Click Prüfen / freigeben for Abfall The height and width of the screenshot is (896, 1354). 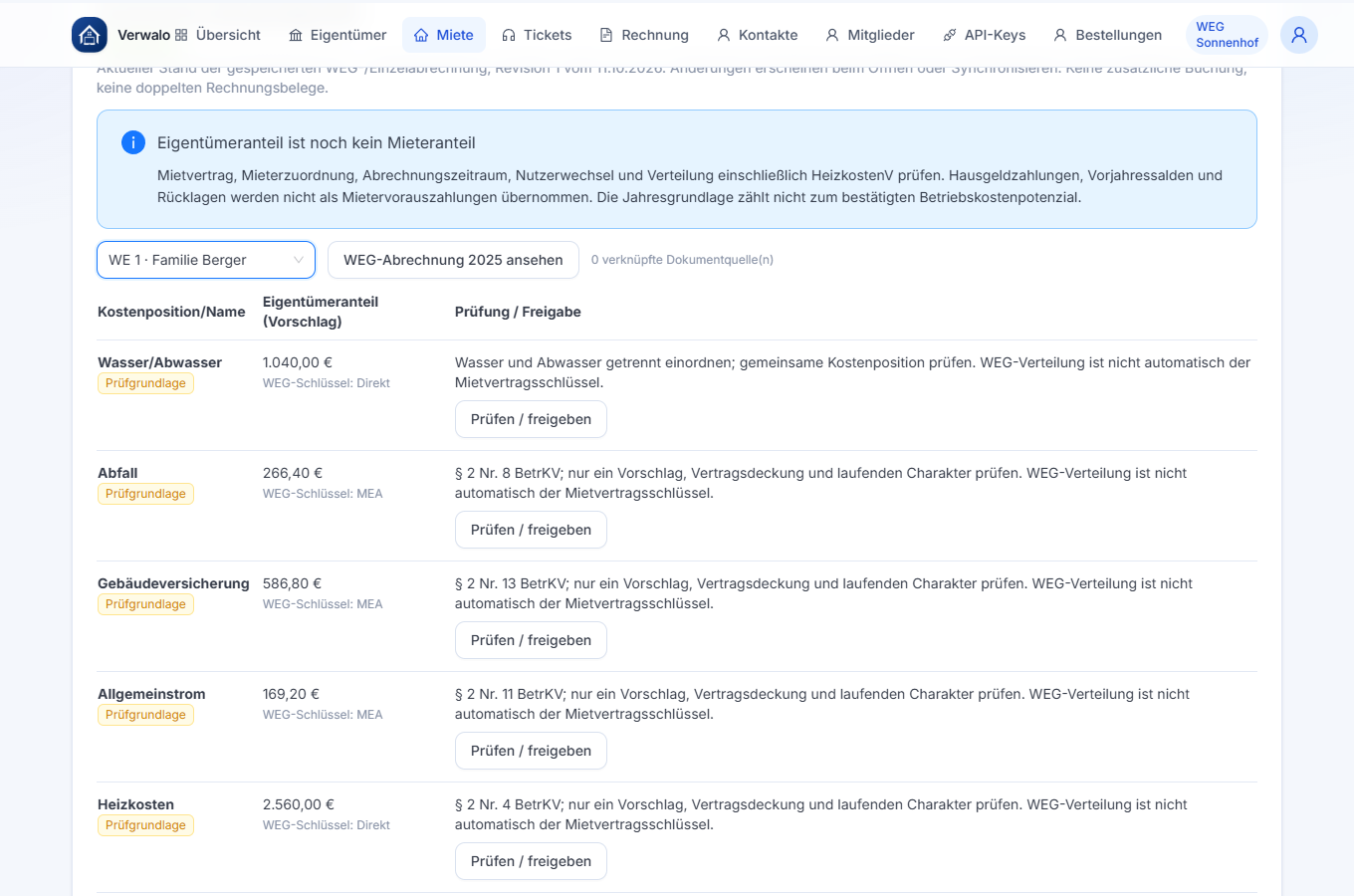point(531,530)
